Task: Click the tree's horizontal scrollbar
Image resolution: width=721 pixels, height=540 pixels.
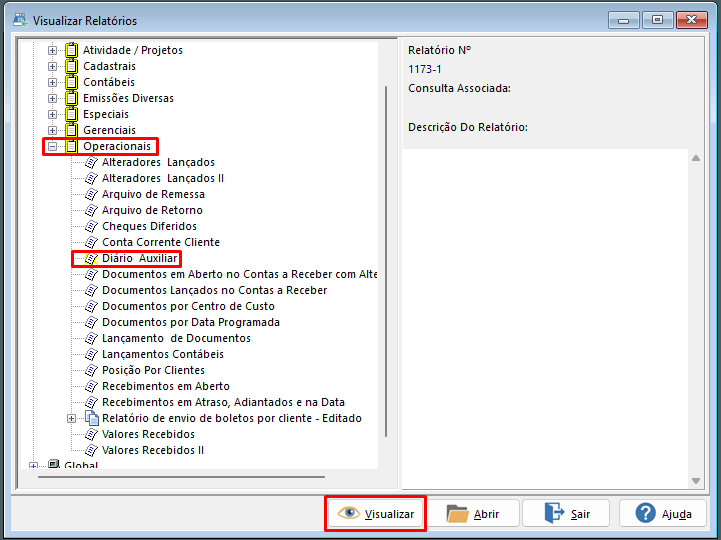Action: point(181,477)
